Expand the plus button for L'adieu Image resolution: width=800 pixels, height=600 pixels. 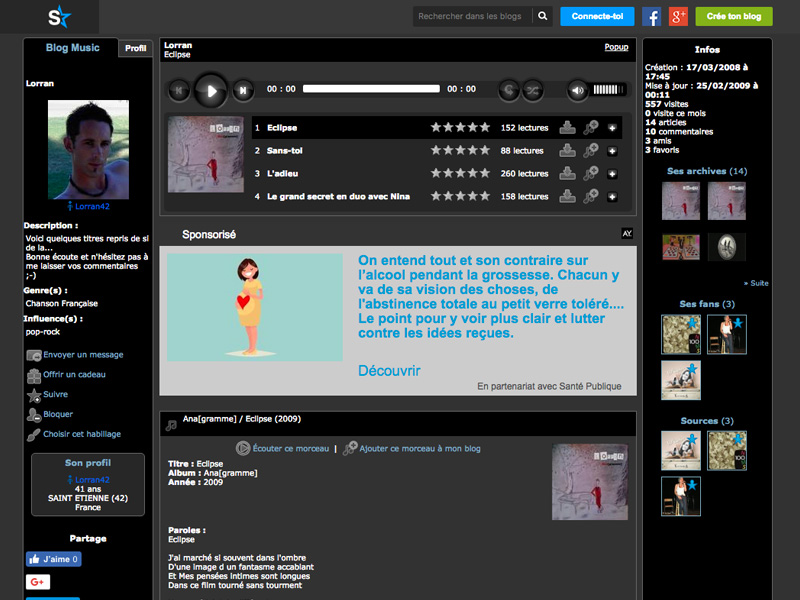click(612, 174)
